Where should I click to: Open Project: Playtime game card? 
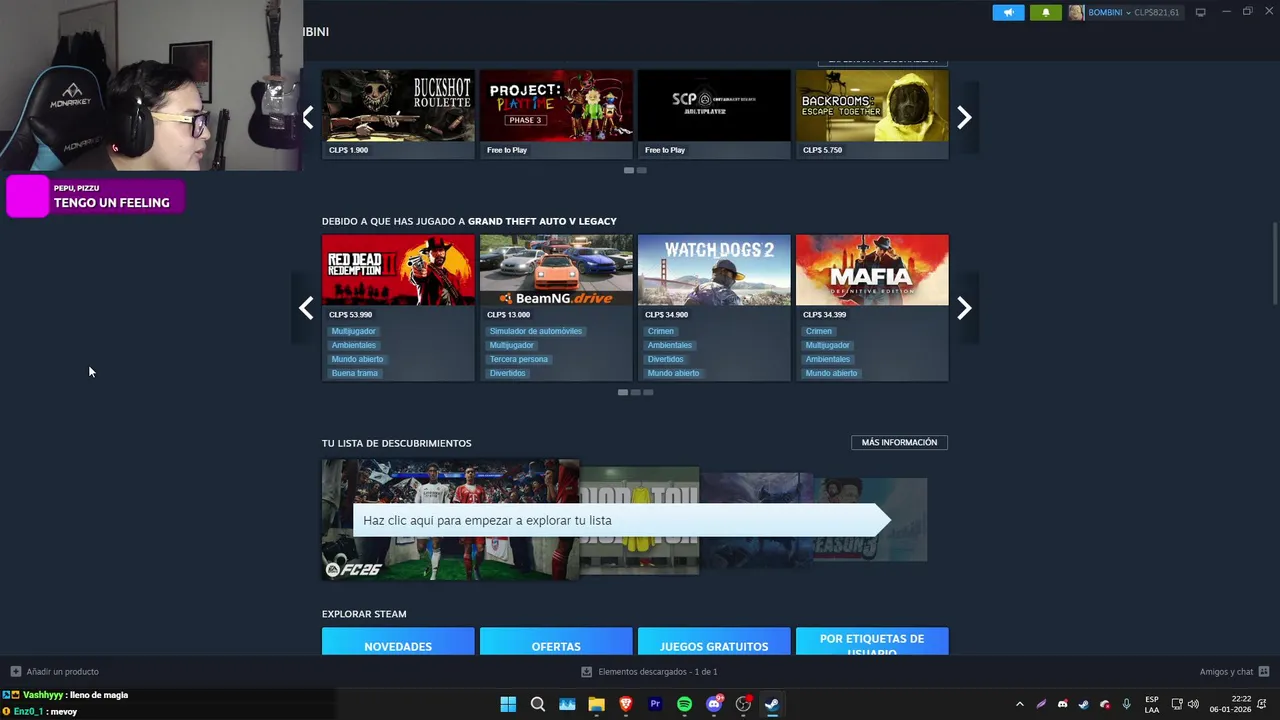(556, 113)
